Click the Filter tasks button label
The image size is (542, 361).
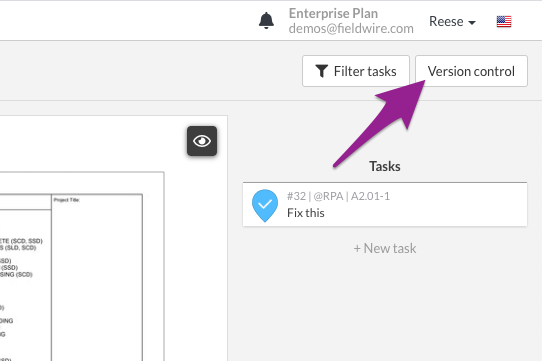pyautogui.click(x=365, y=71)
